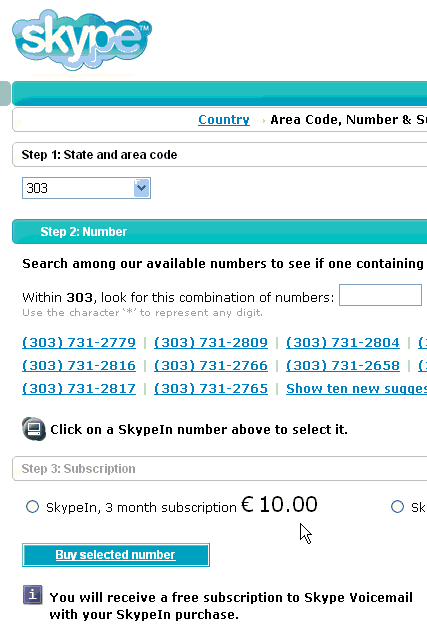
Task: Click the Skype logo
Action: [x=82, y=40]
